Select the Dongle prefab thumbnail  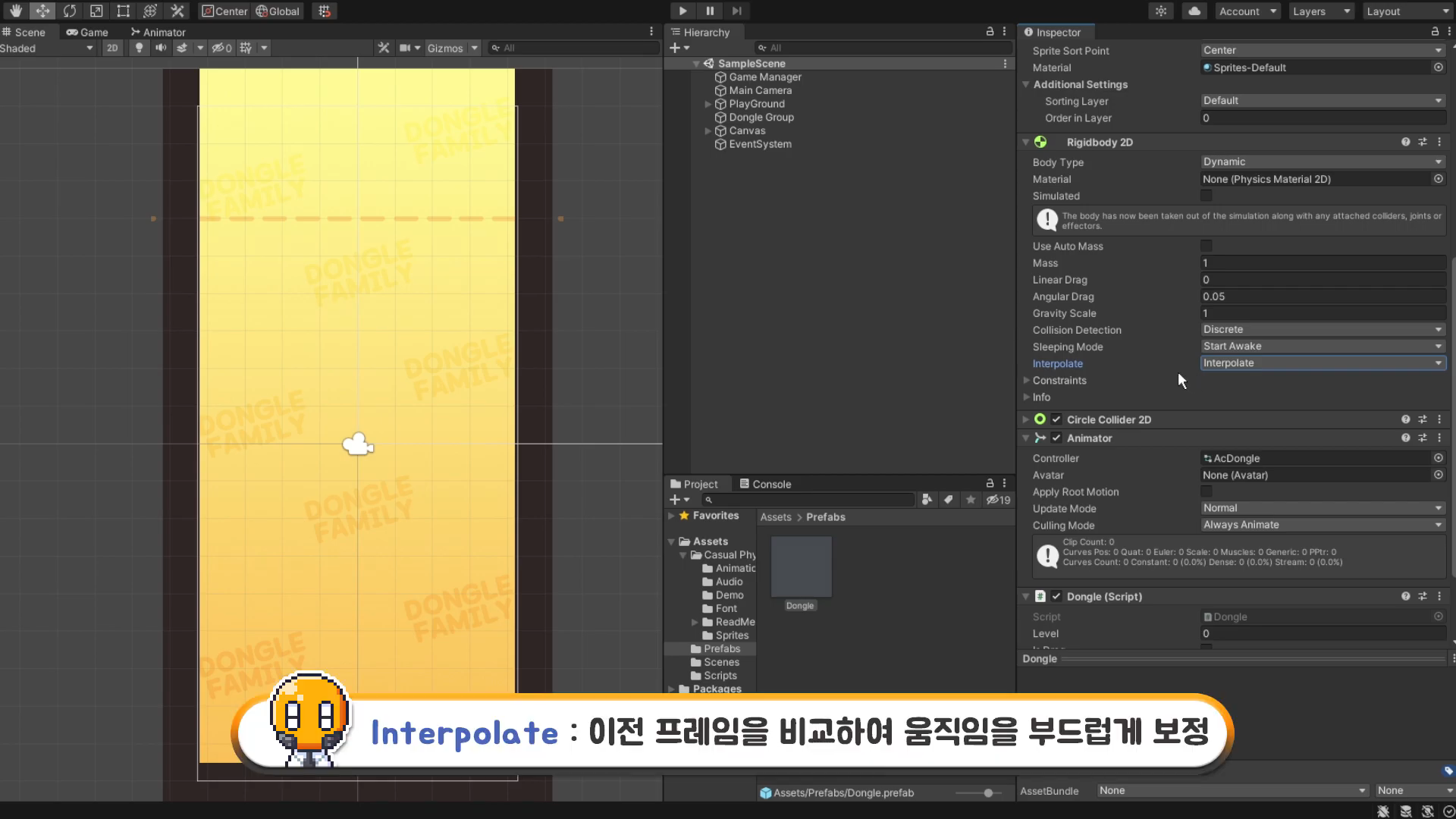[801, 567]
